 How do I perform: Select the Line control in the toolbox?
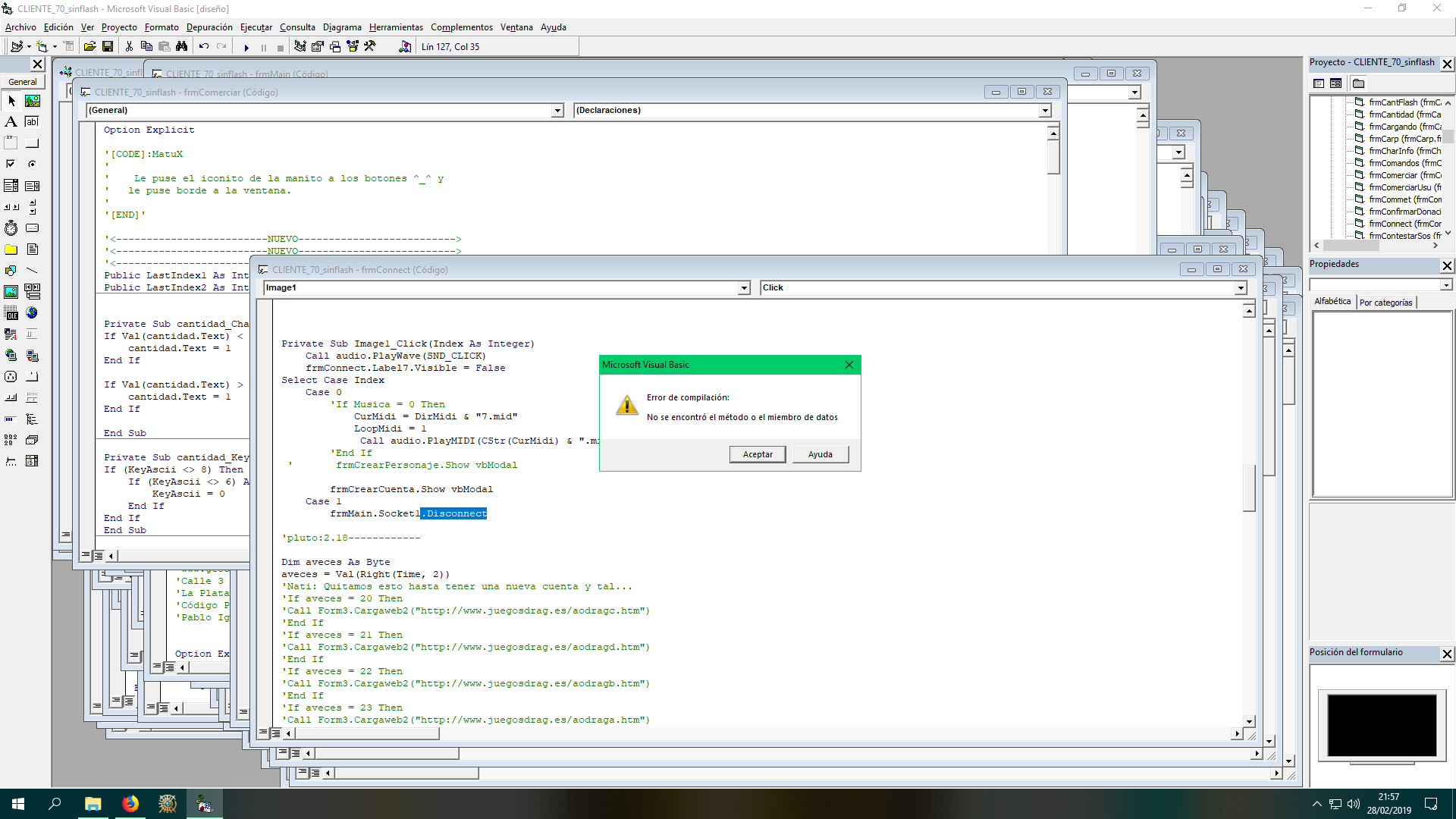(32, 271)
